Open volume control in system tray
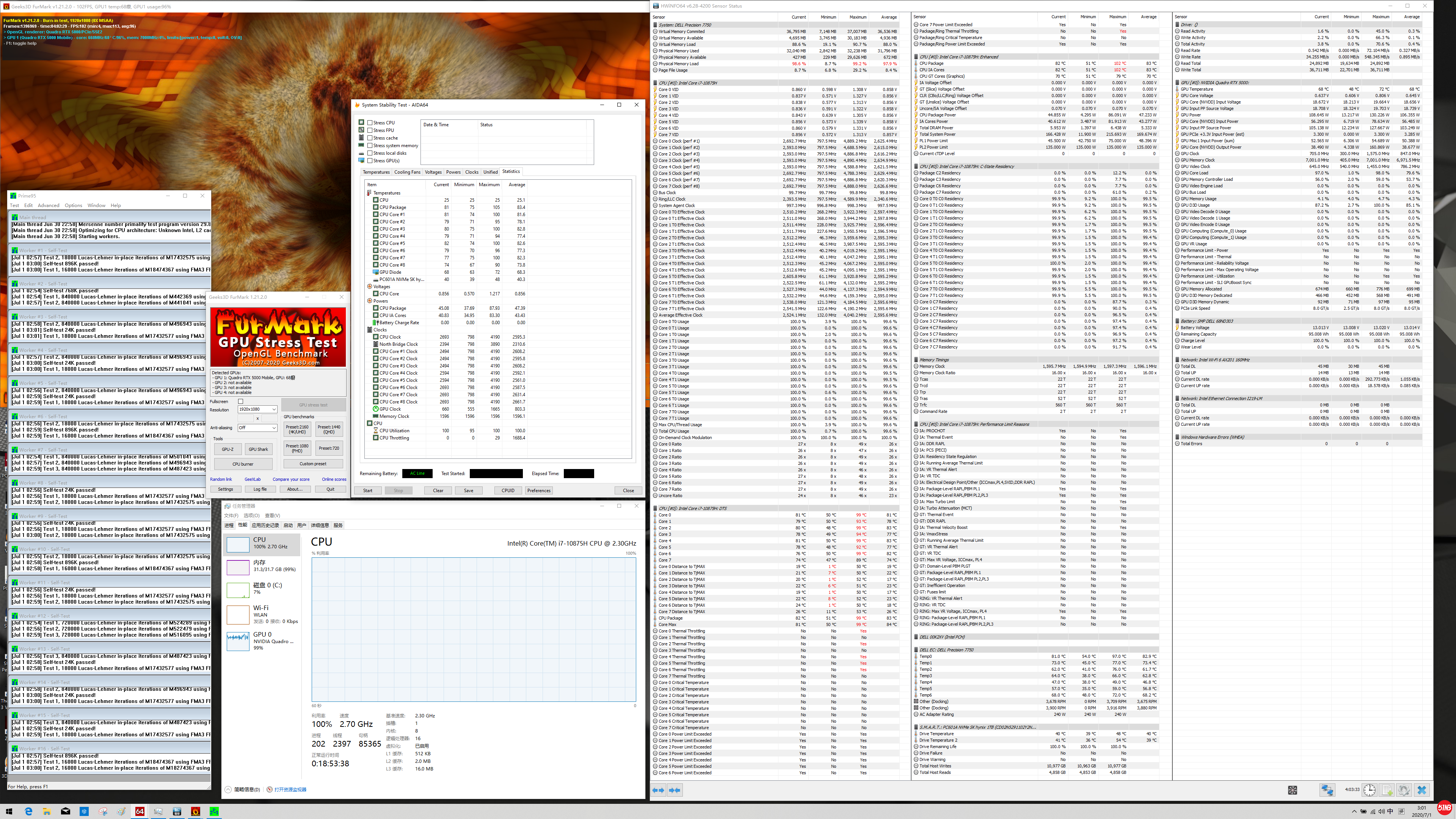 click(x=1381, y=812)
